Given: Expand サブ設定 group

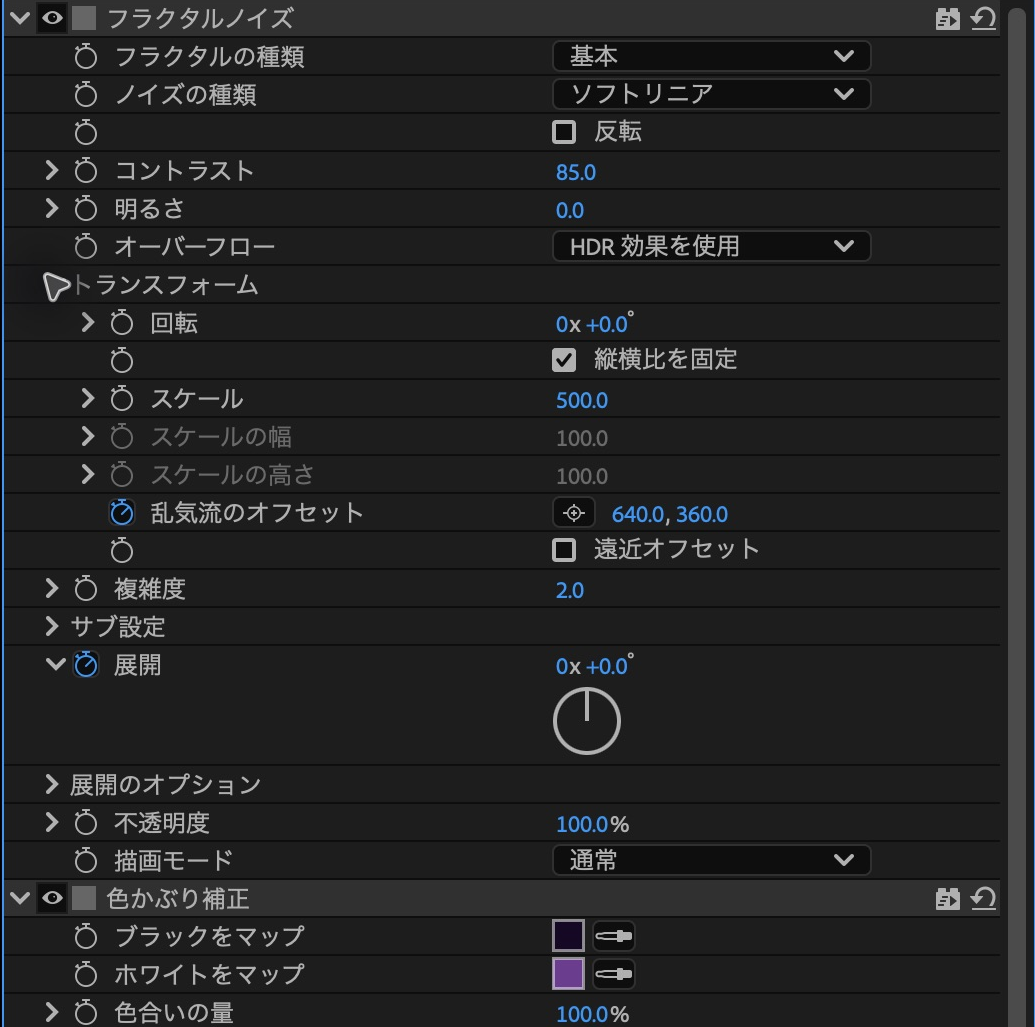Looking at the screenshot, I should (x=51, y=626).
